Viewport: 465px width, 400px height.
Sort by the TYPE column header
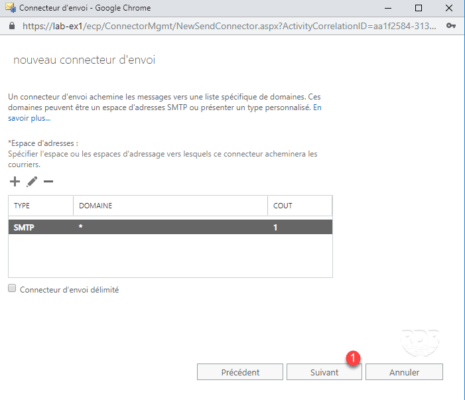[x=41, y=206]
